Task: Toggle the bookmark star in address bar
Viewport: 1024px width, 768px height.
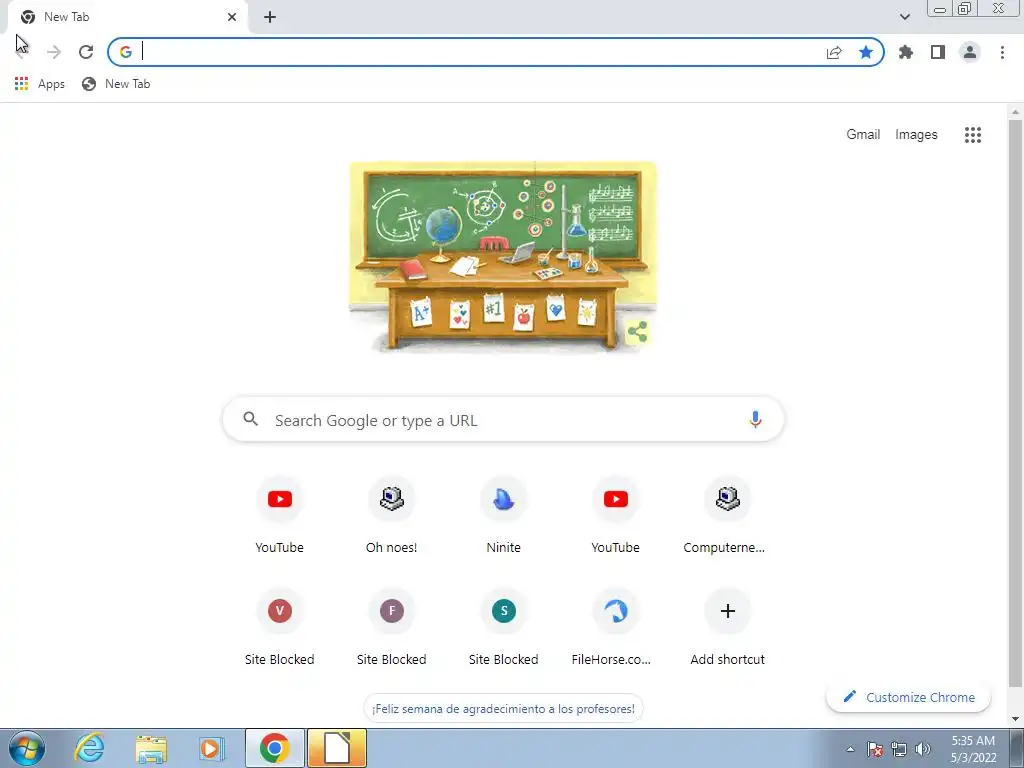Action: (x=866, y=52)
